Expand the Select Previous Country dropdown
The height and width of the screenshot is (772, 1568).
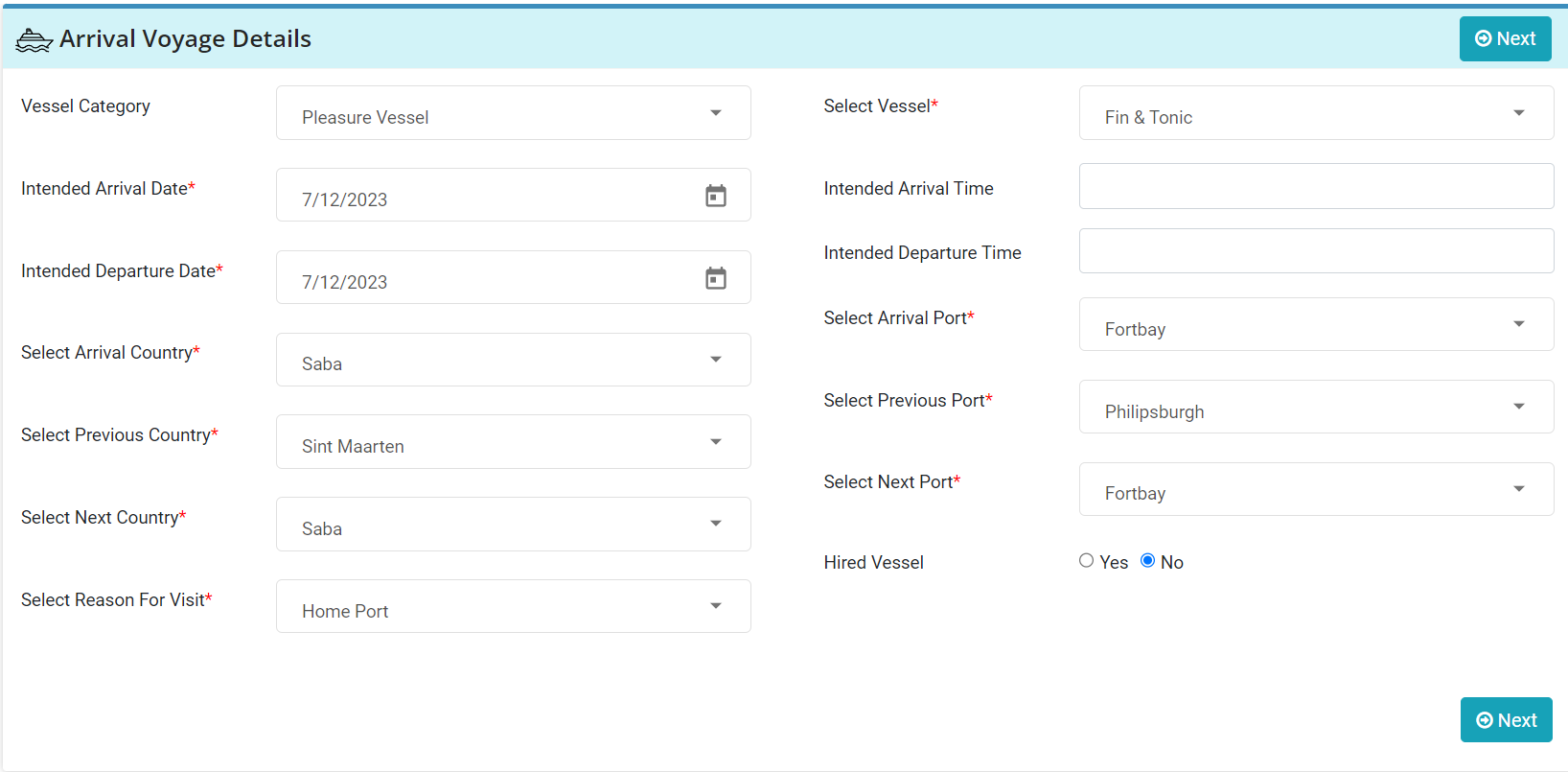click(x=715, y=442)
